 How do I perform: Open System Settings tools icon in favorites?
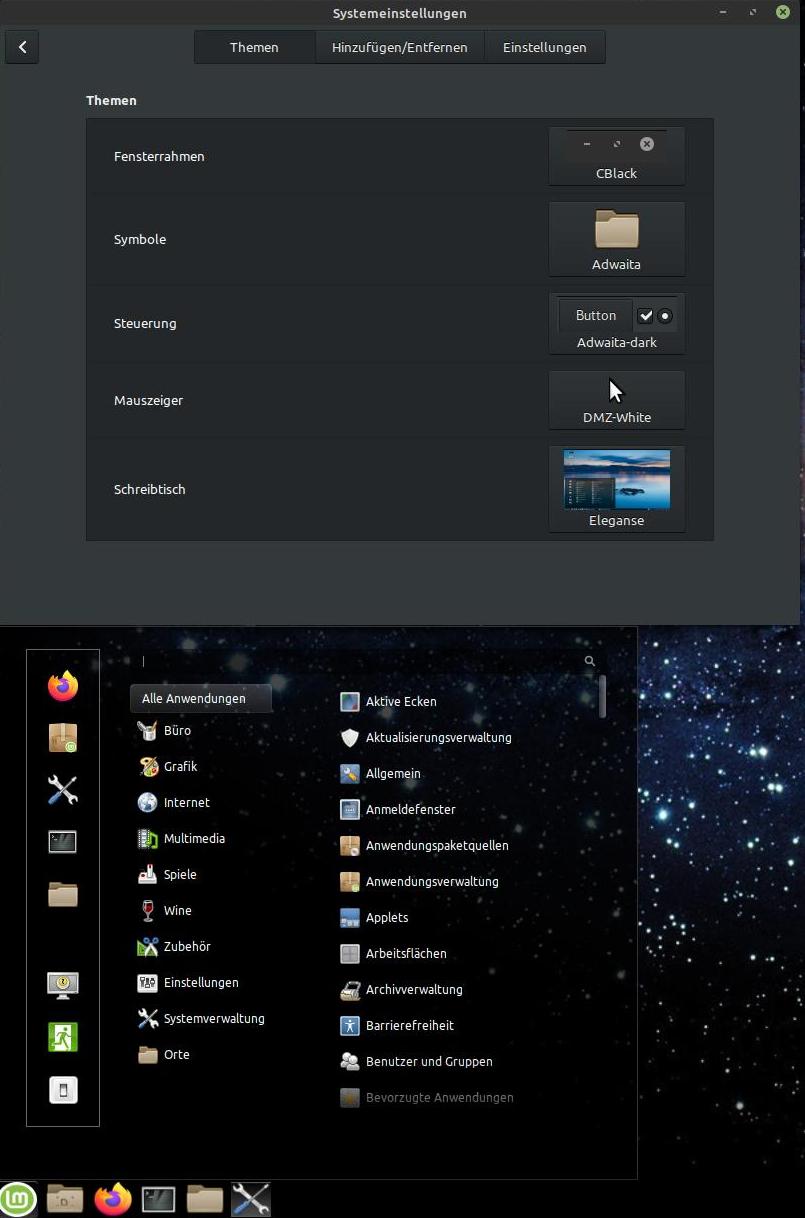click(63, 790)
